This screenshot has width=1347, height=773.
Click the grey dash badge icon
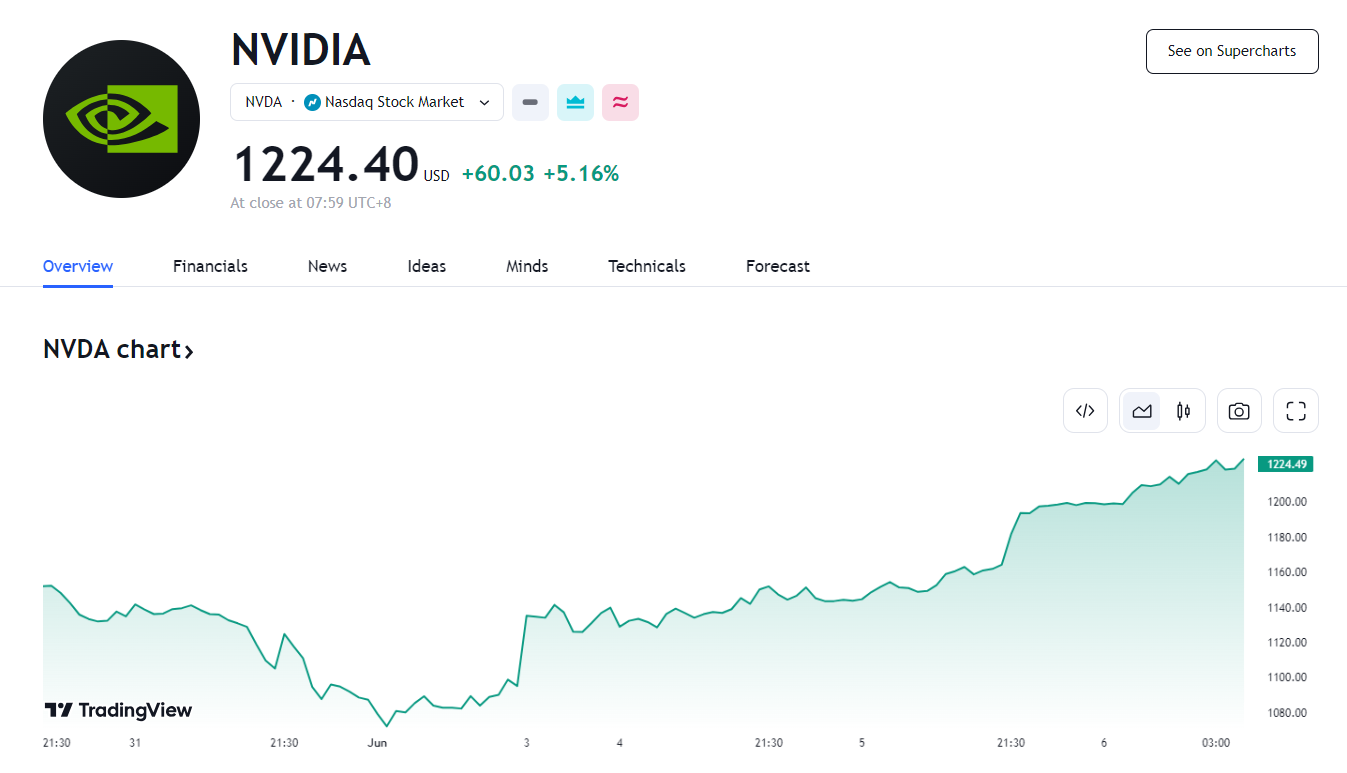coord(530,102)
